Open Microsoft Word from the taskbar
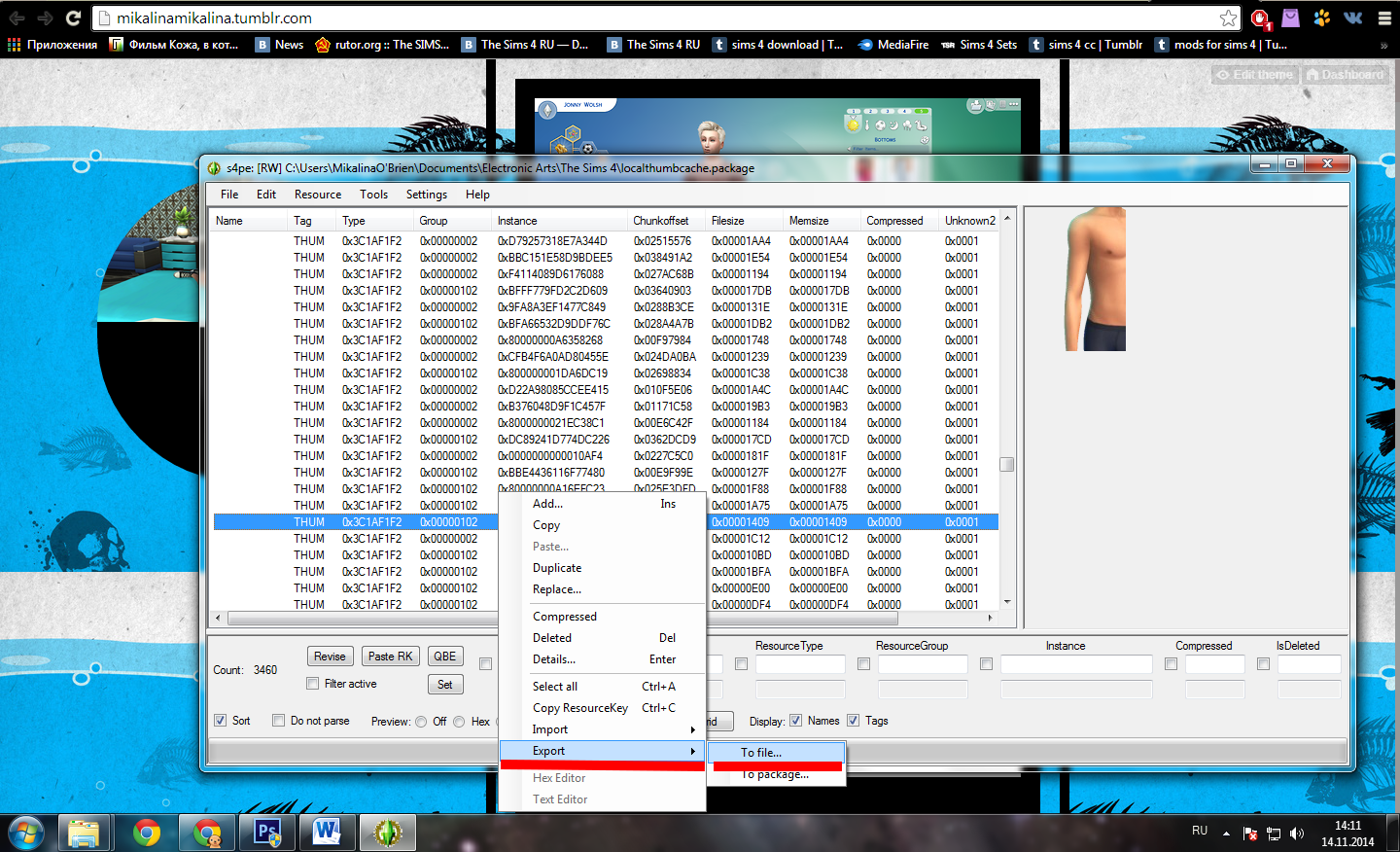 [x=327, y=833]
